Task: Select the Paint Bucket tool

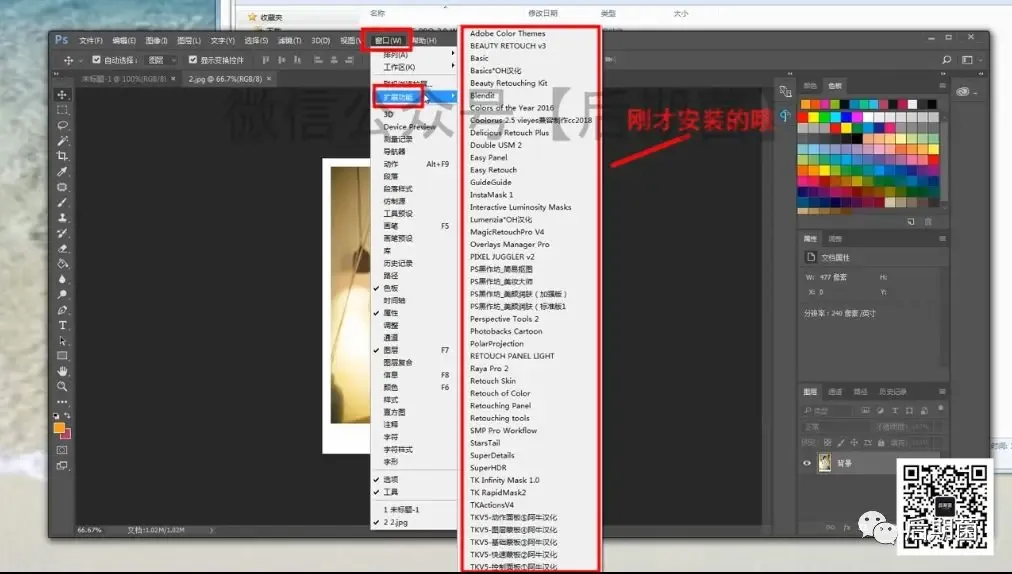Action: pos(62,264)
